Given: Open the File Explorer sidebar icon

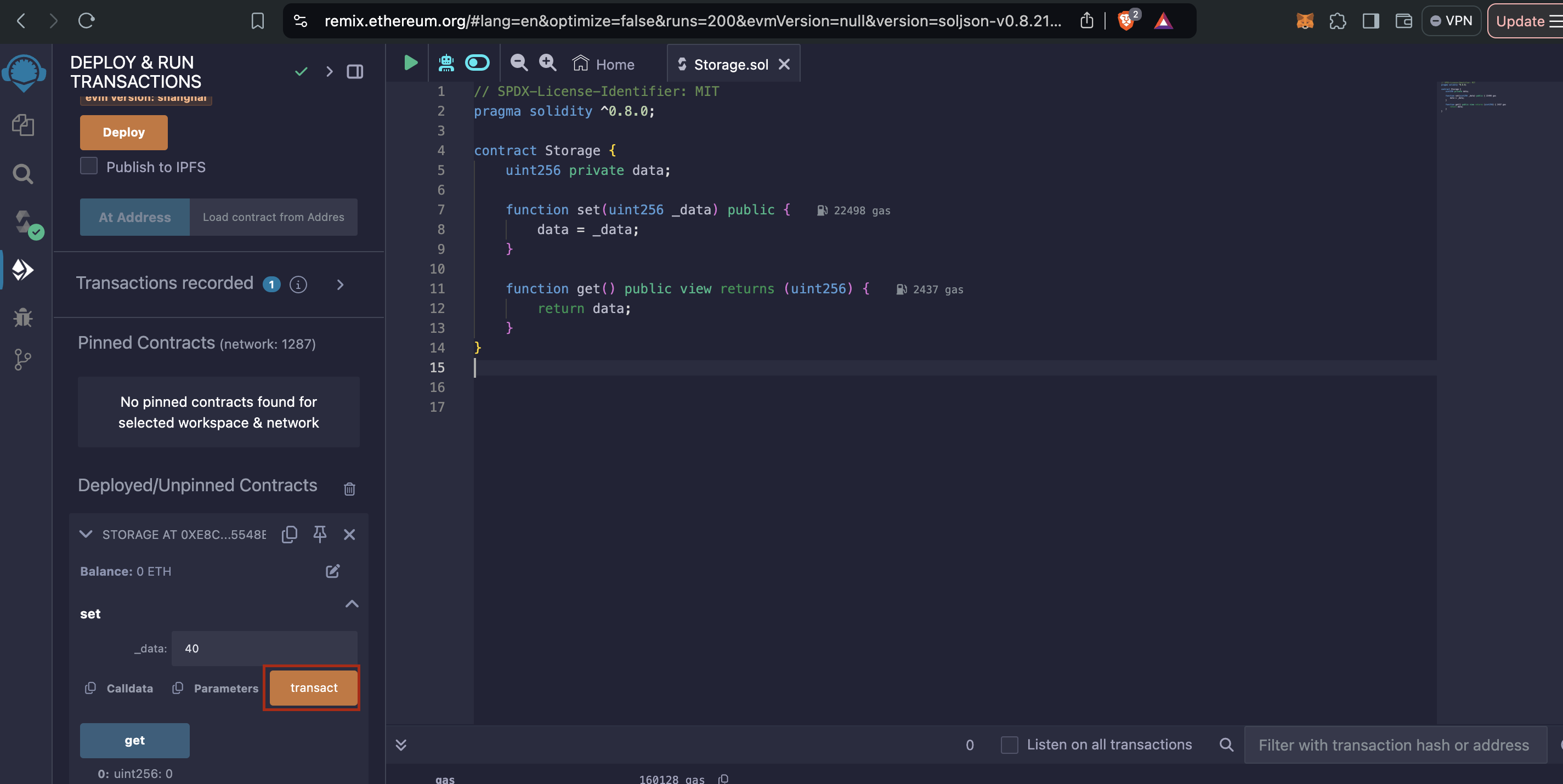Looking at the screenshot, I should [x=23, y=125].
